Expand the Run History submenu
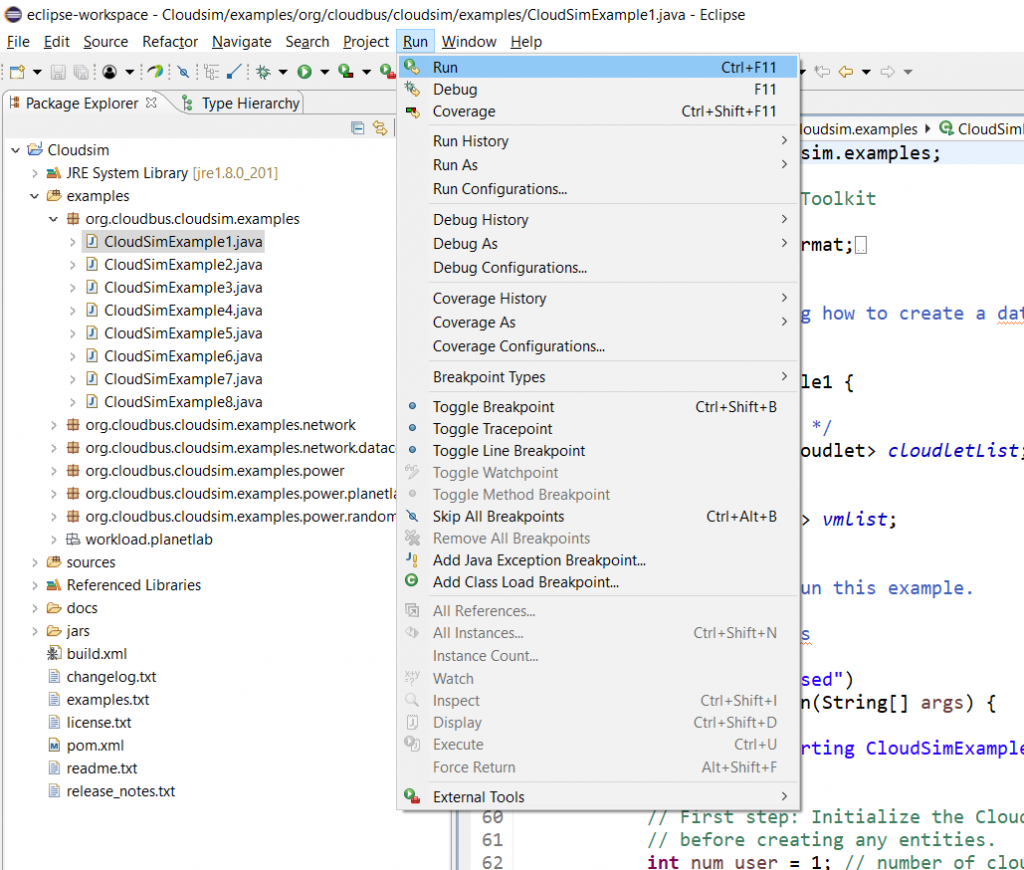The image size is (1024, 870). pyautogui.click(x=597, y=141)
